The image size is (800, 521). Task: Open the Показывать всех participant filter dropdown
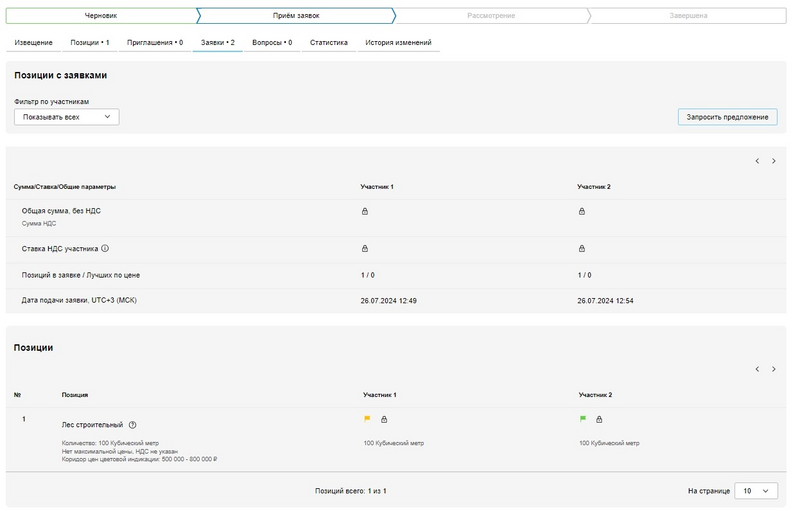coord(67,117)
